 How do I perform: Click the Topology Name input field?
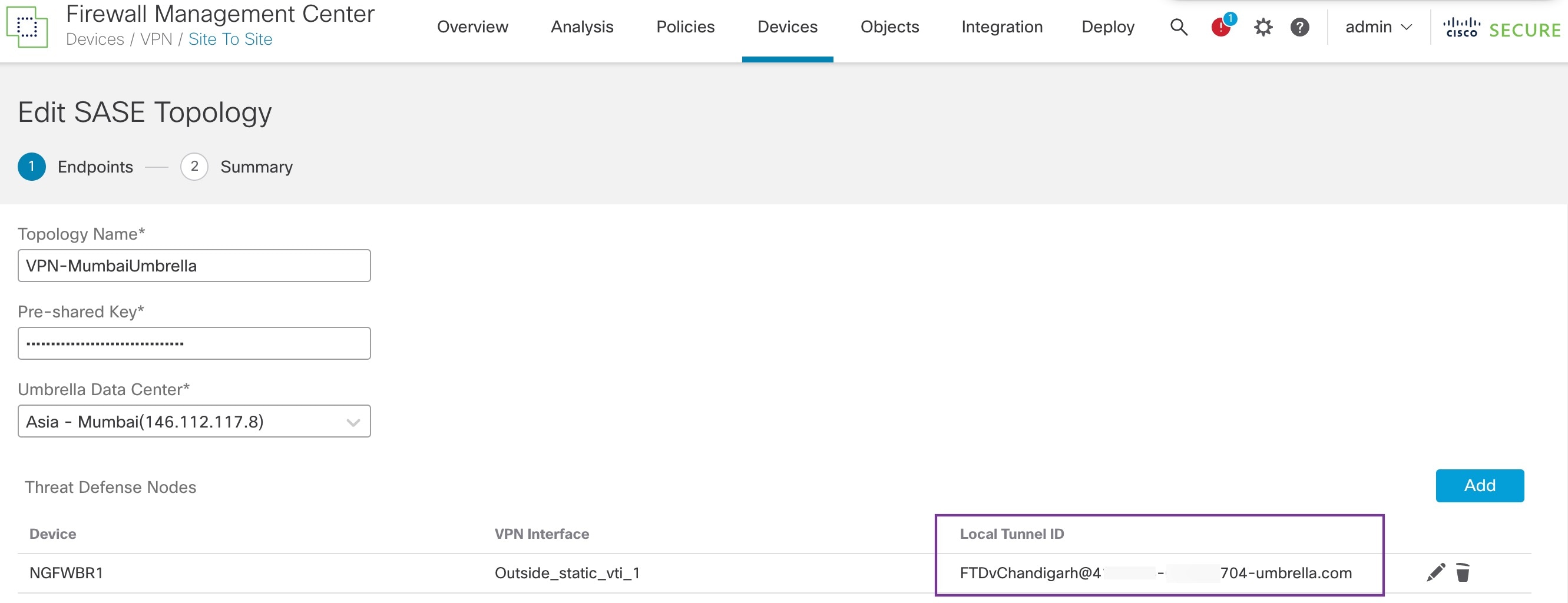(194, 266)
